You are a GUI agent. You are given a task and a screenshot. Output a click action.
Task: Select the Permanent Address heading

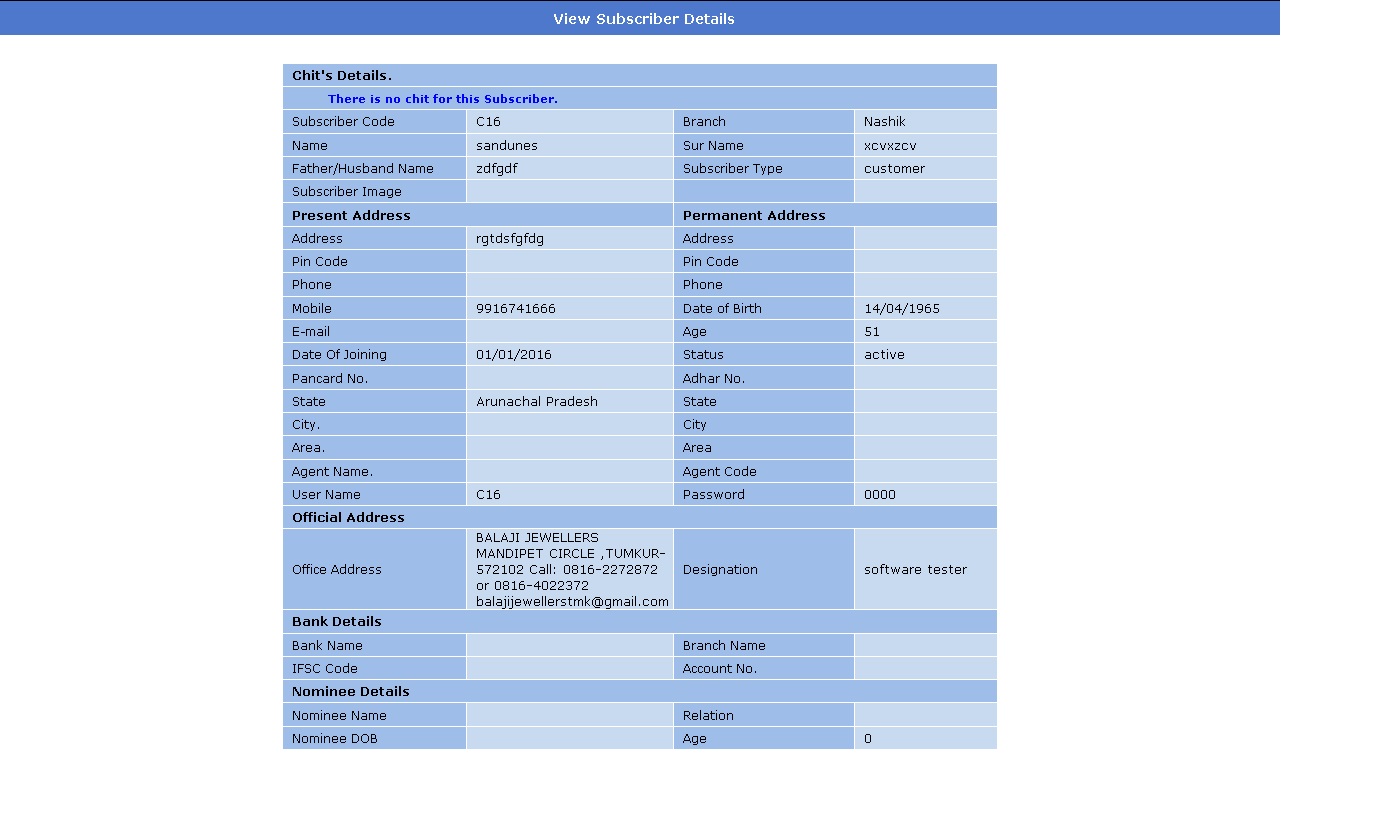click(754, 216)
